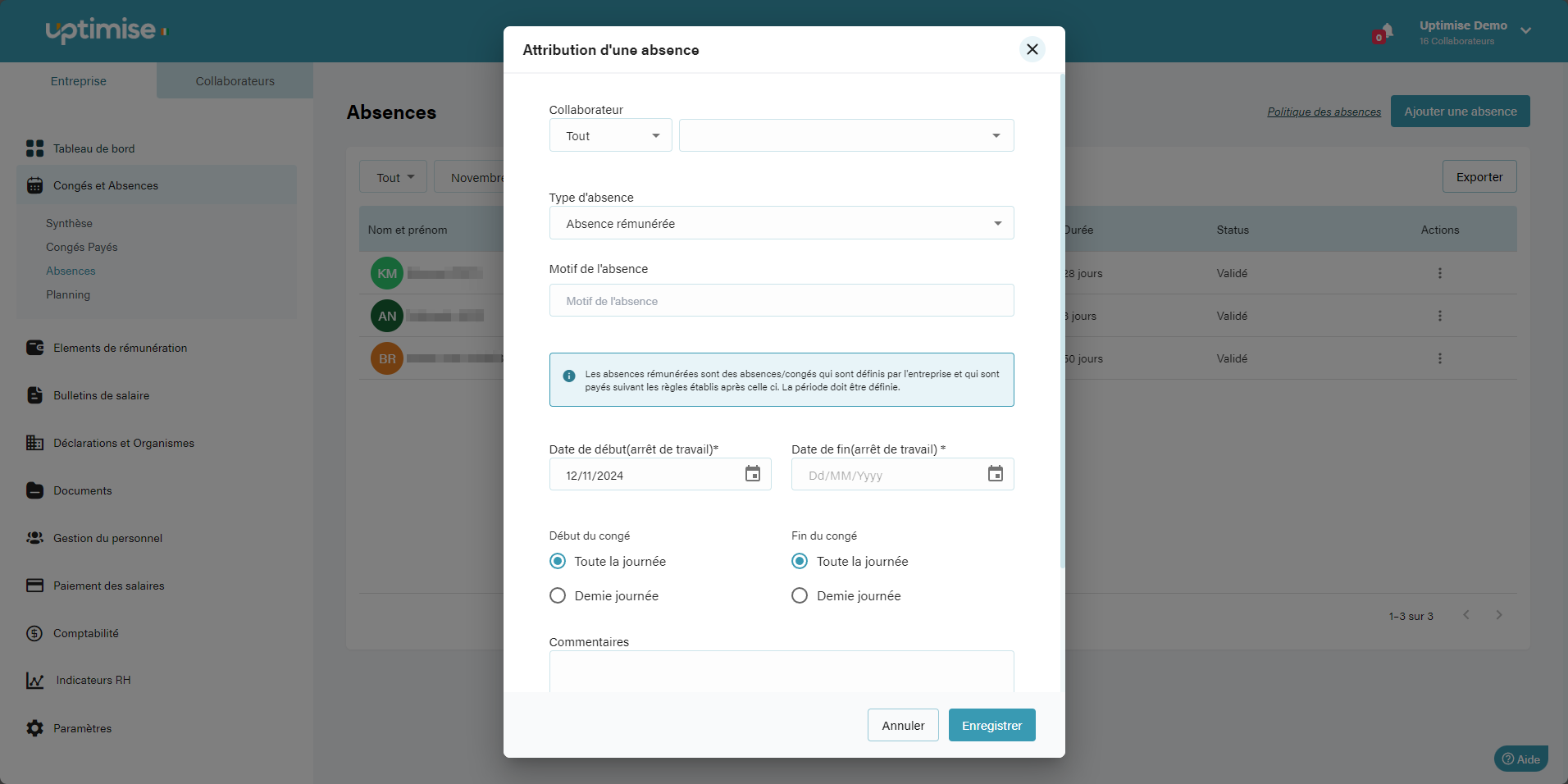Open Absences in the sidebar
This screenshot has width=1568, height=784.
pos(71,271)
